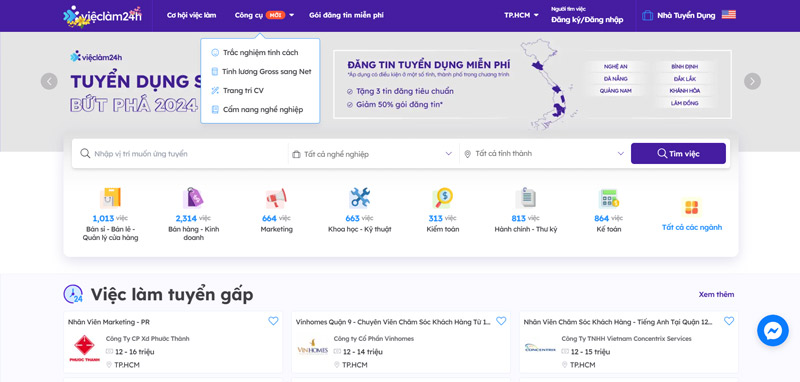Favorite the Vinhomes Quận 9 job with the heart

[501, 321]
